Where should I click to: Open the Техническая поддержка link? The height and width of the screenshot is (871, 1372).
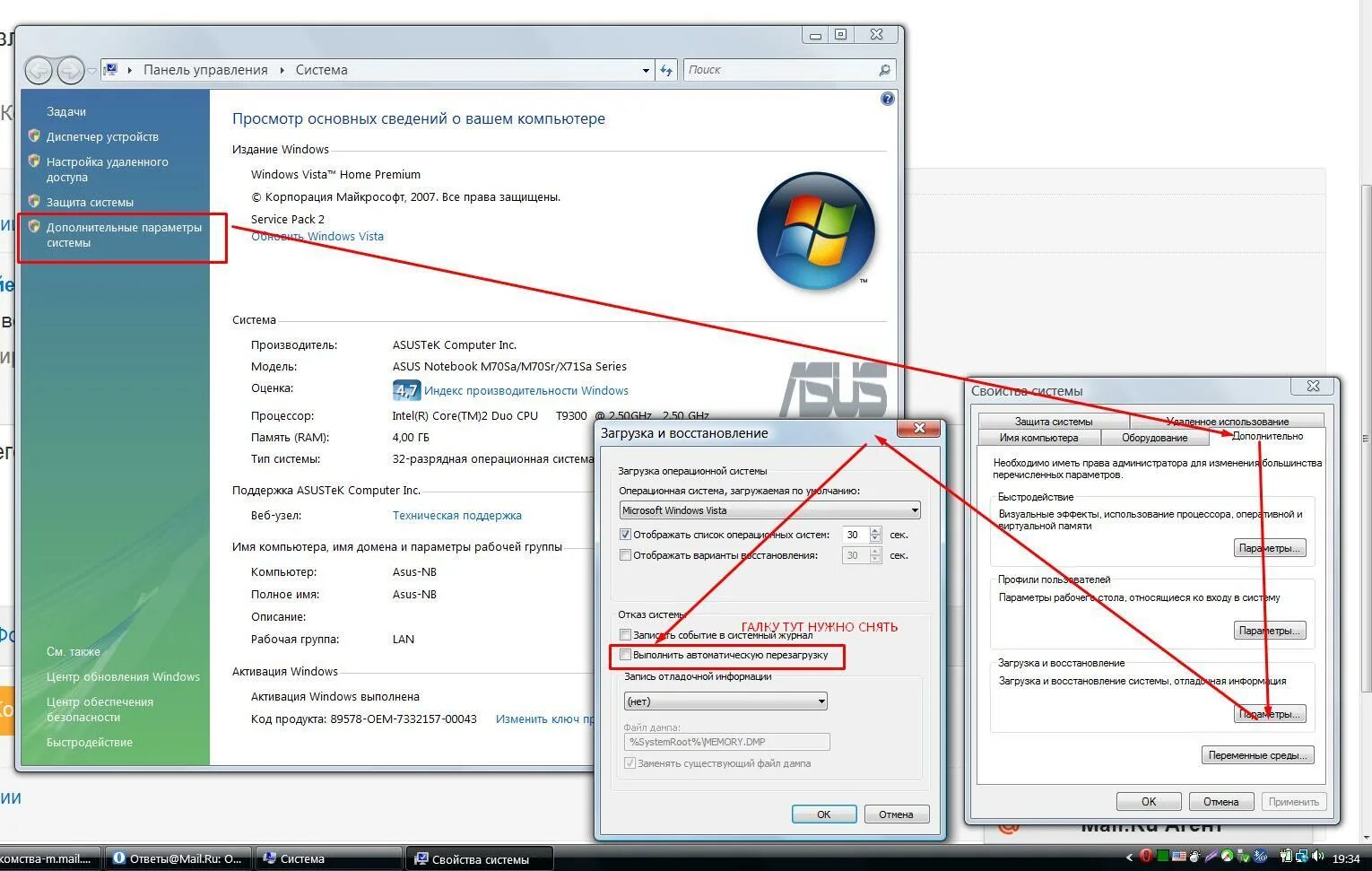(x=456, y=516)
